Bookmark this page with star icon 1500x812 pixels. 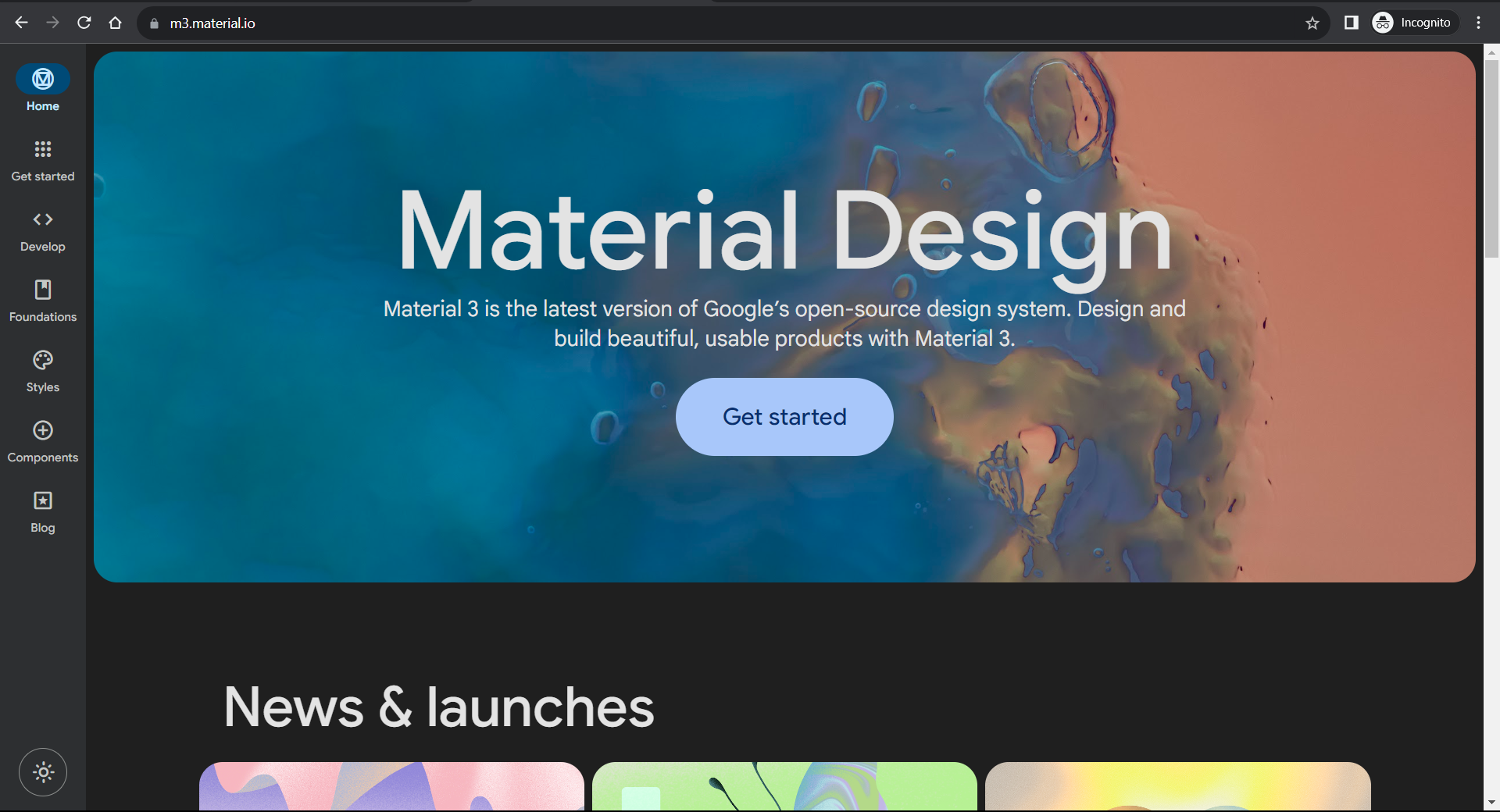point(1312,23)
